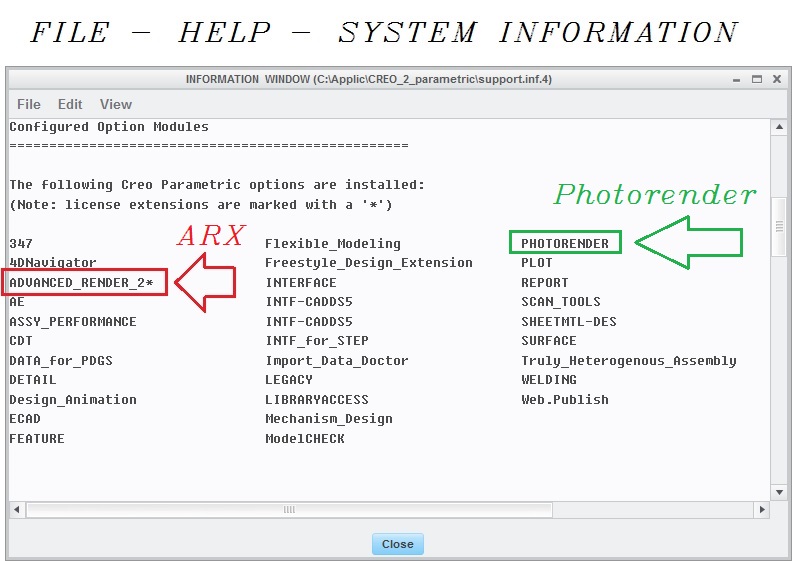Image resolution: width=792 pixels, height=561 pixels.
Task: Click the ADVANCED_RENDER_2* entry
Action: pyautogui.click(x=81, y=282)
